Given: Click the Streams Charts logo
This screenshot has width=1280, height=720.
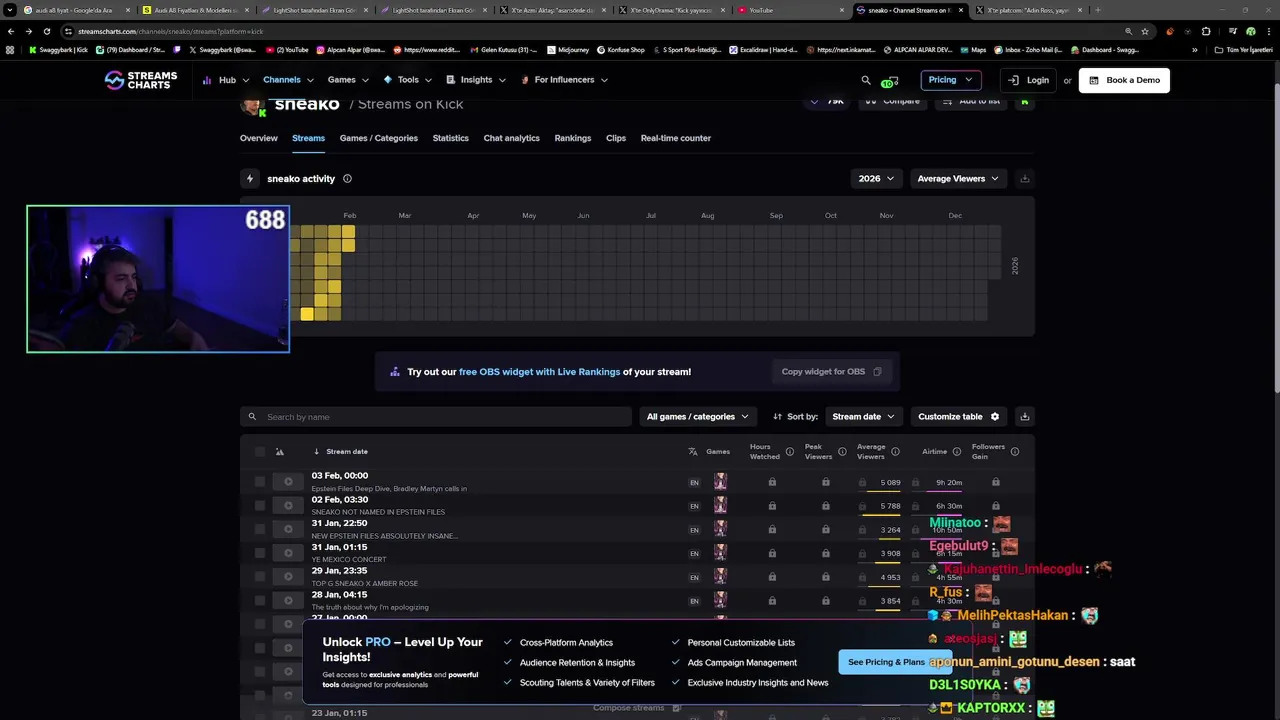Looking at the screenshot, I should click(x=141, y=80).
